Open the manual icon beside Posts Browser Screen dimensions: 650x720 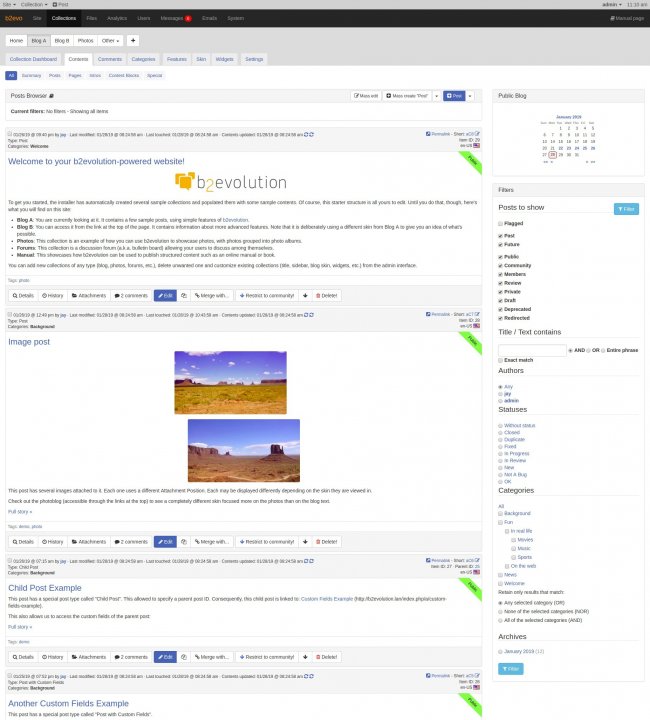pyautogui.click(x=51, y=96)
